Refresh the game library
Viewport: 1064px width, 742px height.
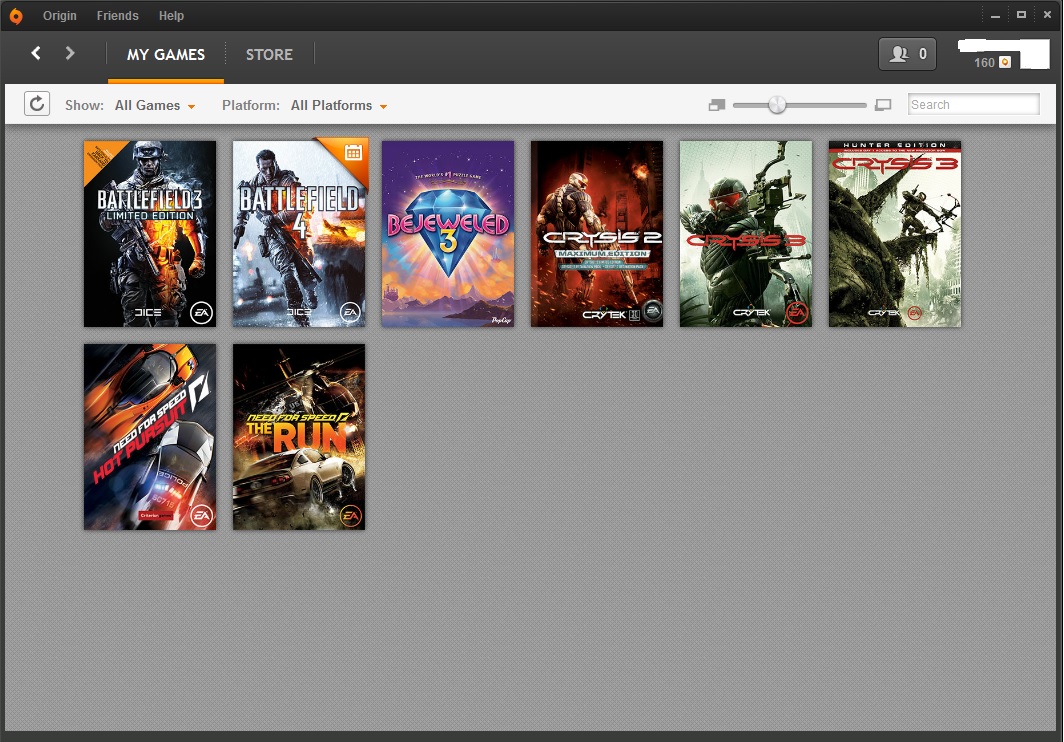click(x=37, y=104)
